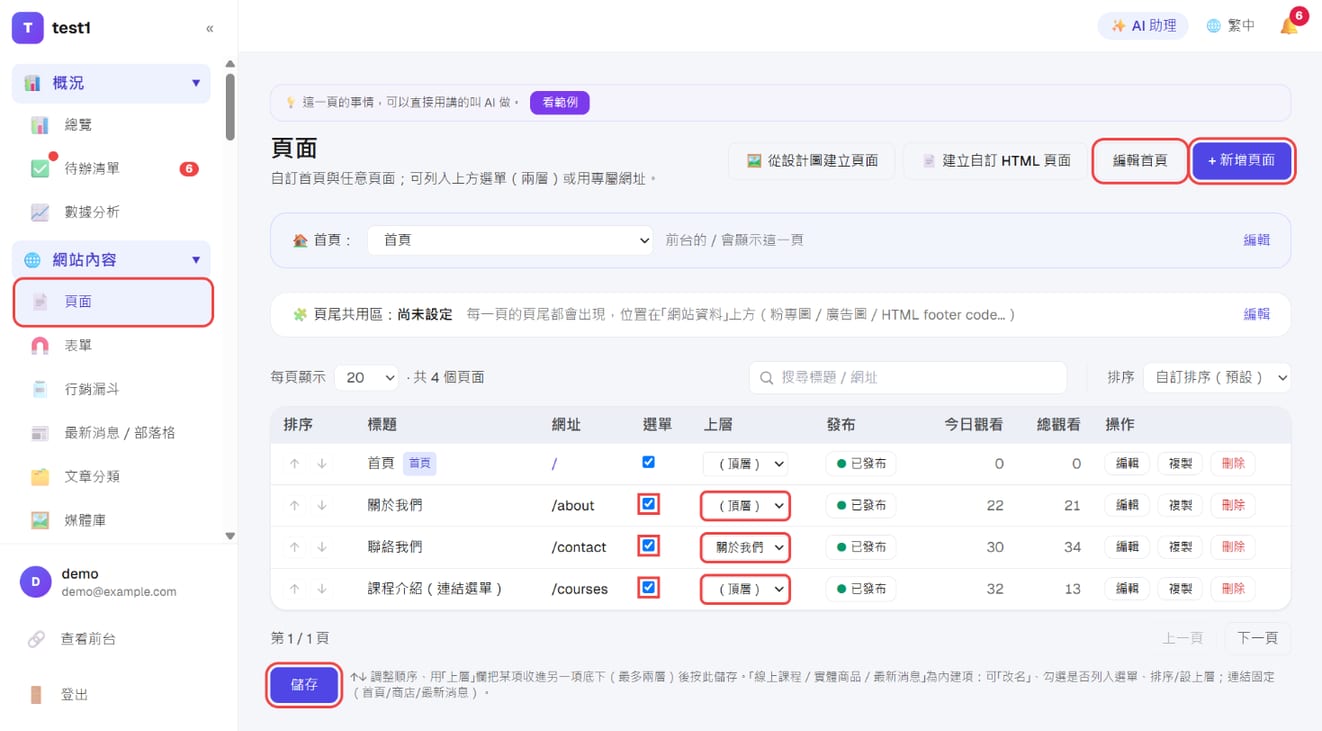Collapse the sidebar with the double-chevron icon

[209, 28]
